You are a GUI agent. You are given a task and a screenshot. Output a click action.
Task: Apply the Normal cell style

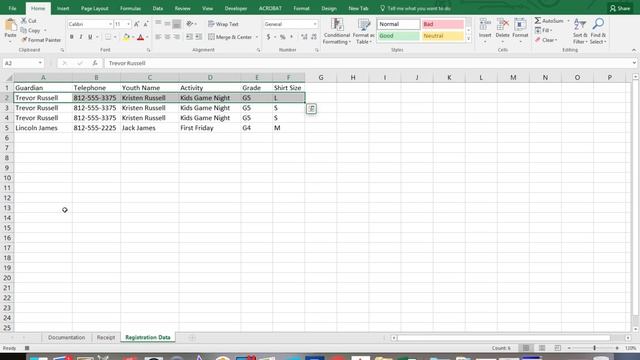point(398,24)
